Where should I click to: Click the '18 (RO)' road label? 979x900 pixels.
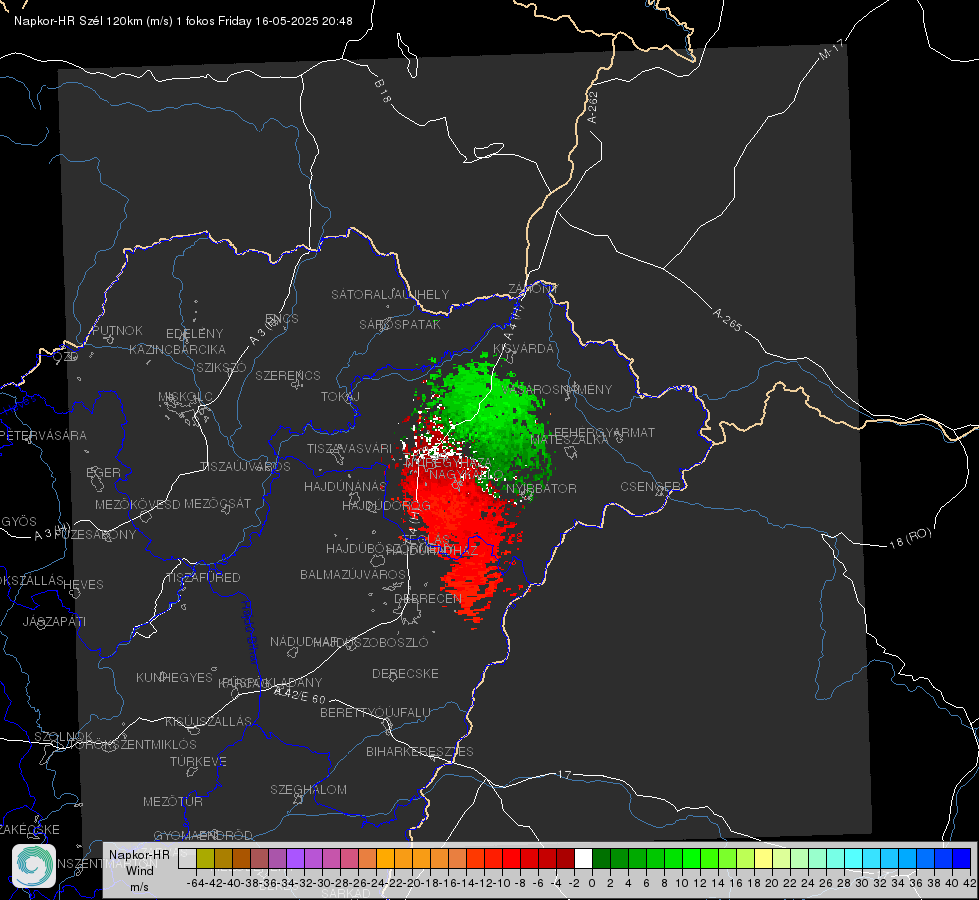coord(910,538)
